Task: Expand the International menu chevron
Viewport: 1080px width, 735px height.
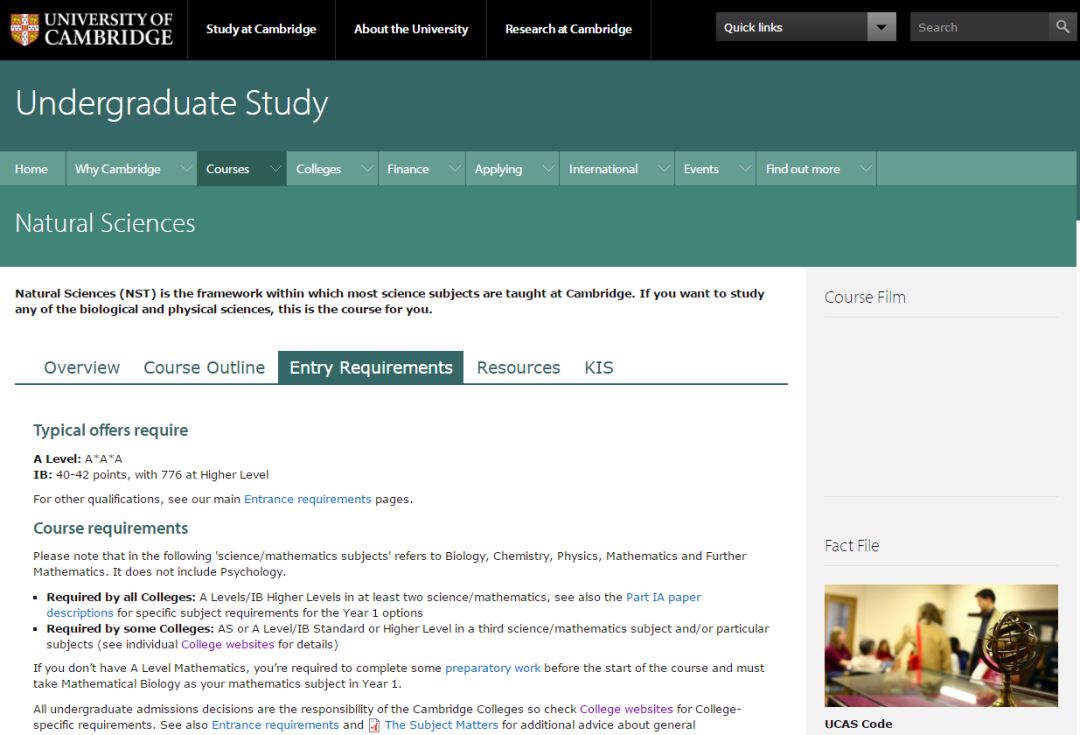Action: point(663,169)
